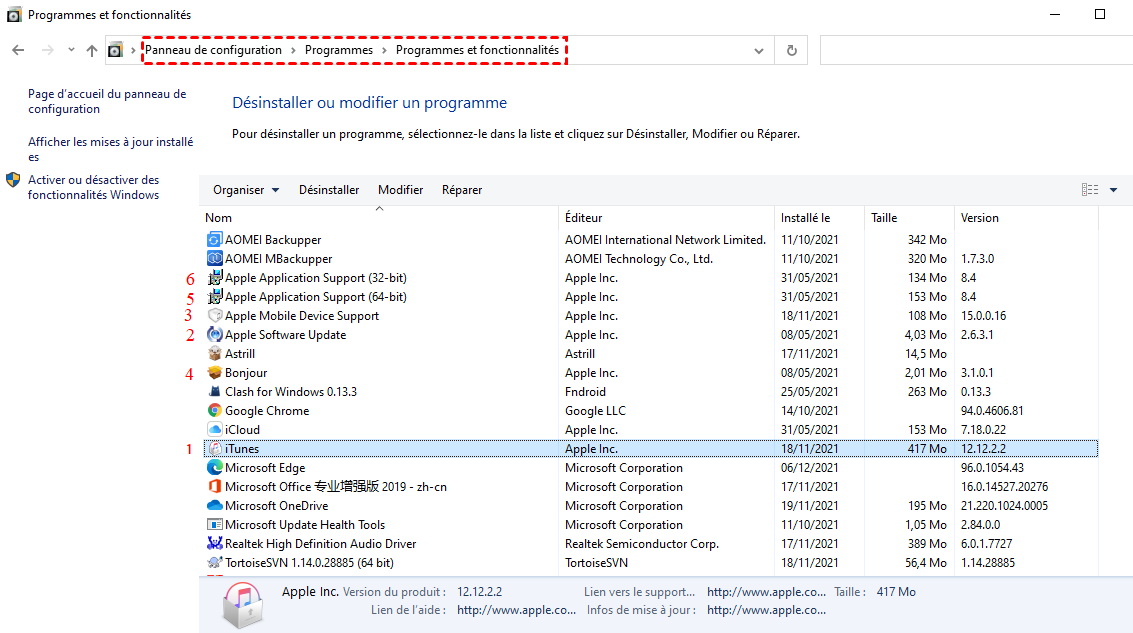Open the Organiser dropdown menu

(x=246, y=189)
